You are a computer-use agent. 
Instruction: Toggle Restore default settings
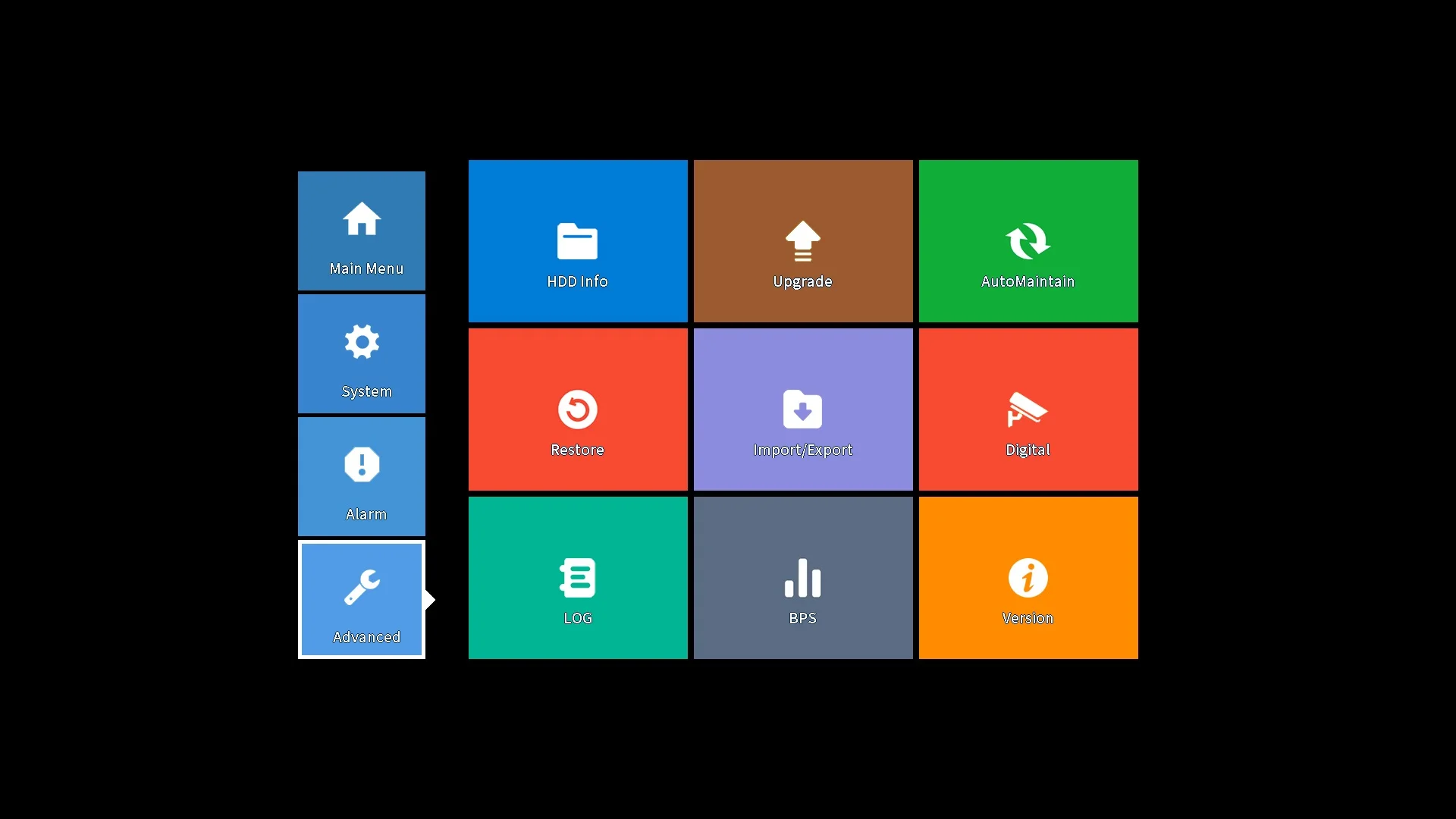point(577,409)
